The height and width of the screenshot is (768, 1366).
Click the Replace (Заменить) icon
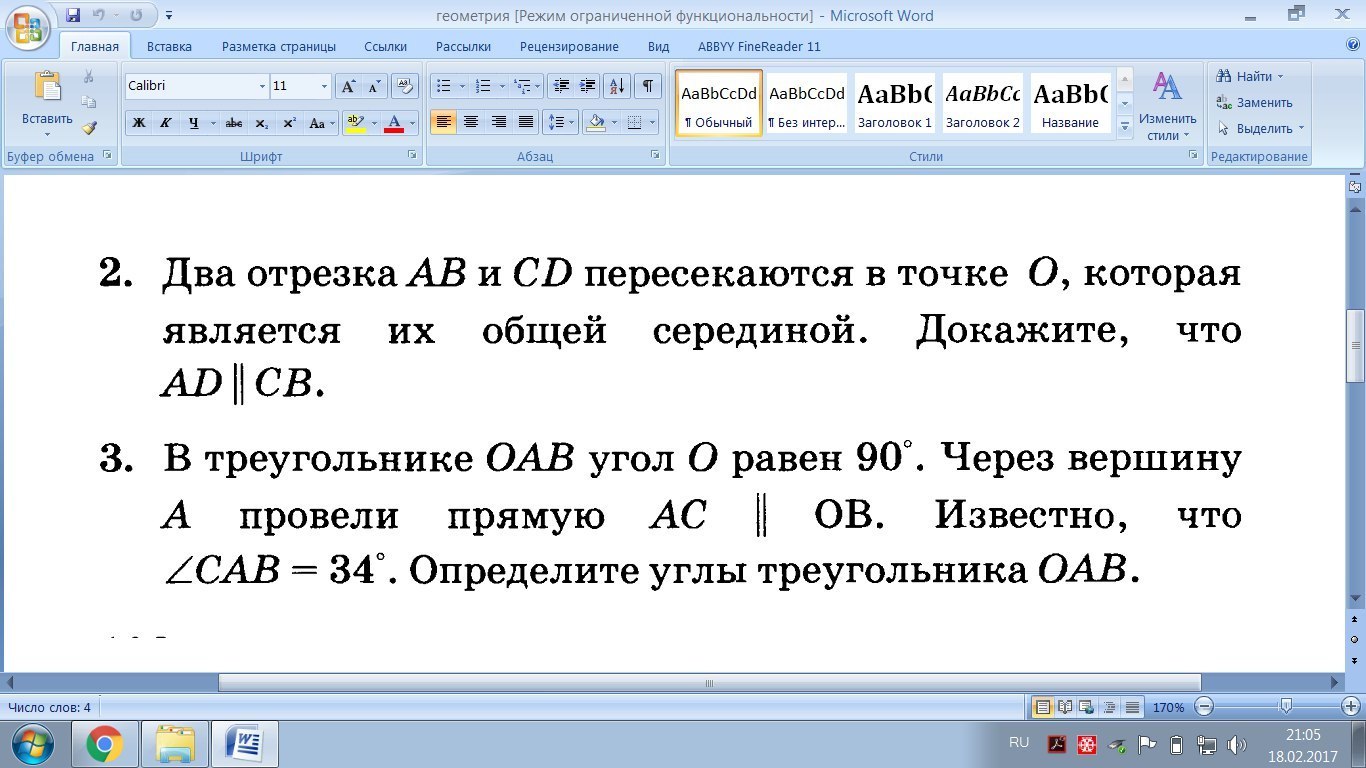pyautogui.click(x=1223, y=102)
